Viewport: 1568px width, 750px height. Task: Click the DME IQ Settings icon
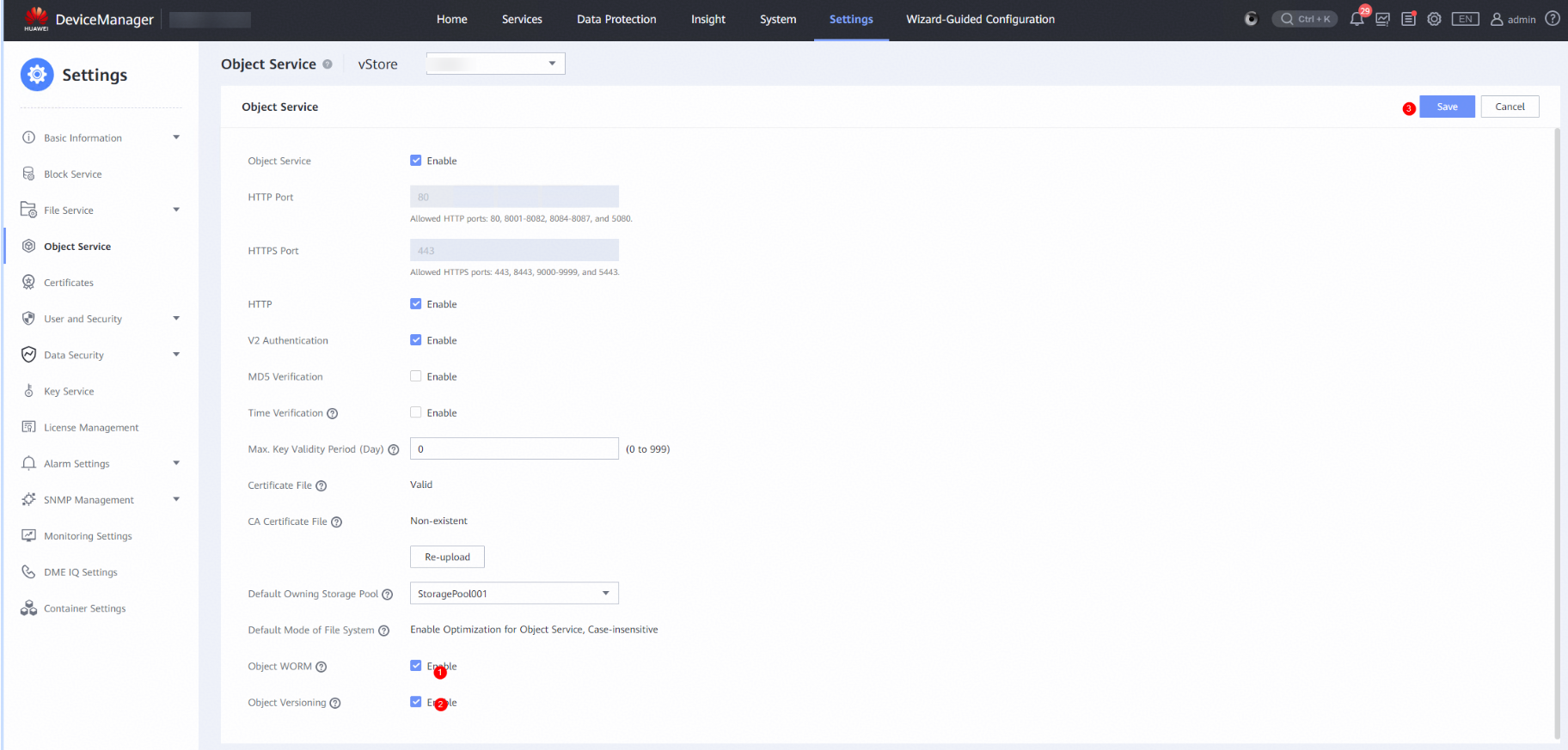click(x=28, y=571)
